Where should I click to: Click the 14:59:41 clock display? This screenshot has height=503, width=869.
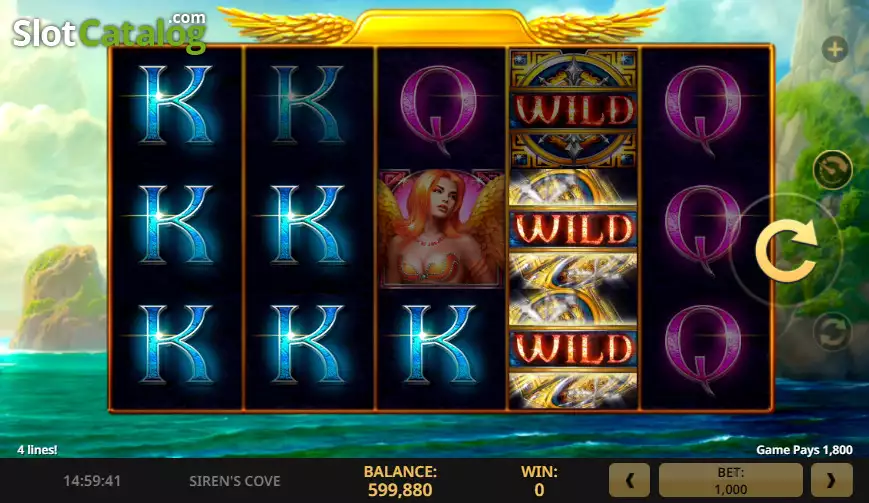point(92,481)
